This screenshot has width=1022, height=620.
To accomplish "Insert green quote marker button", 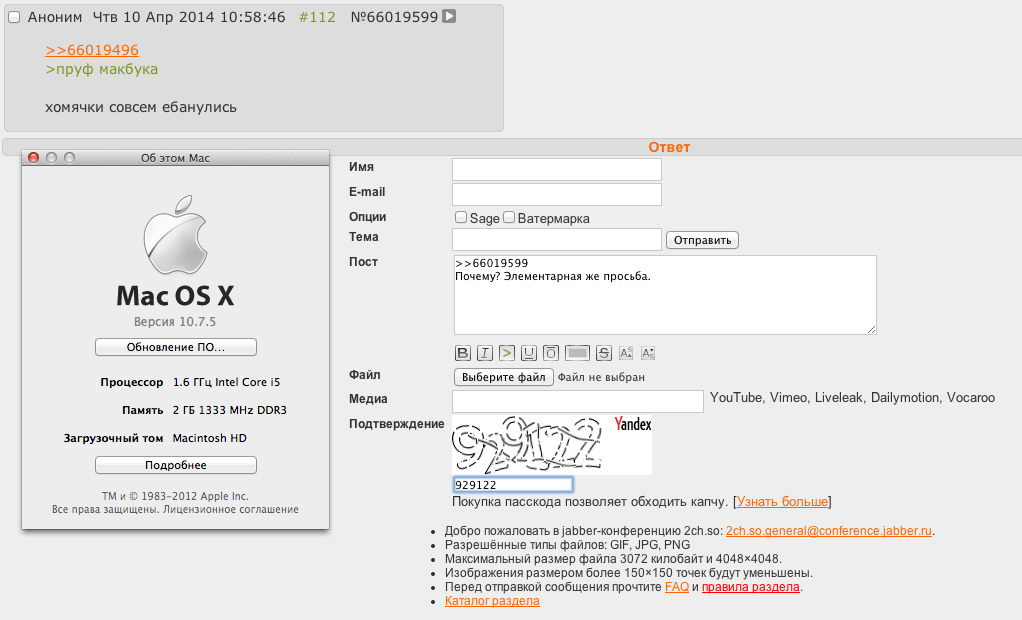I will (507, 353).
